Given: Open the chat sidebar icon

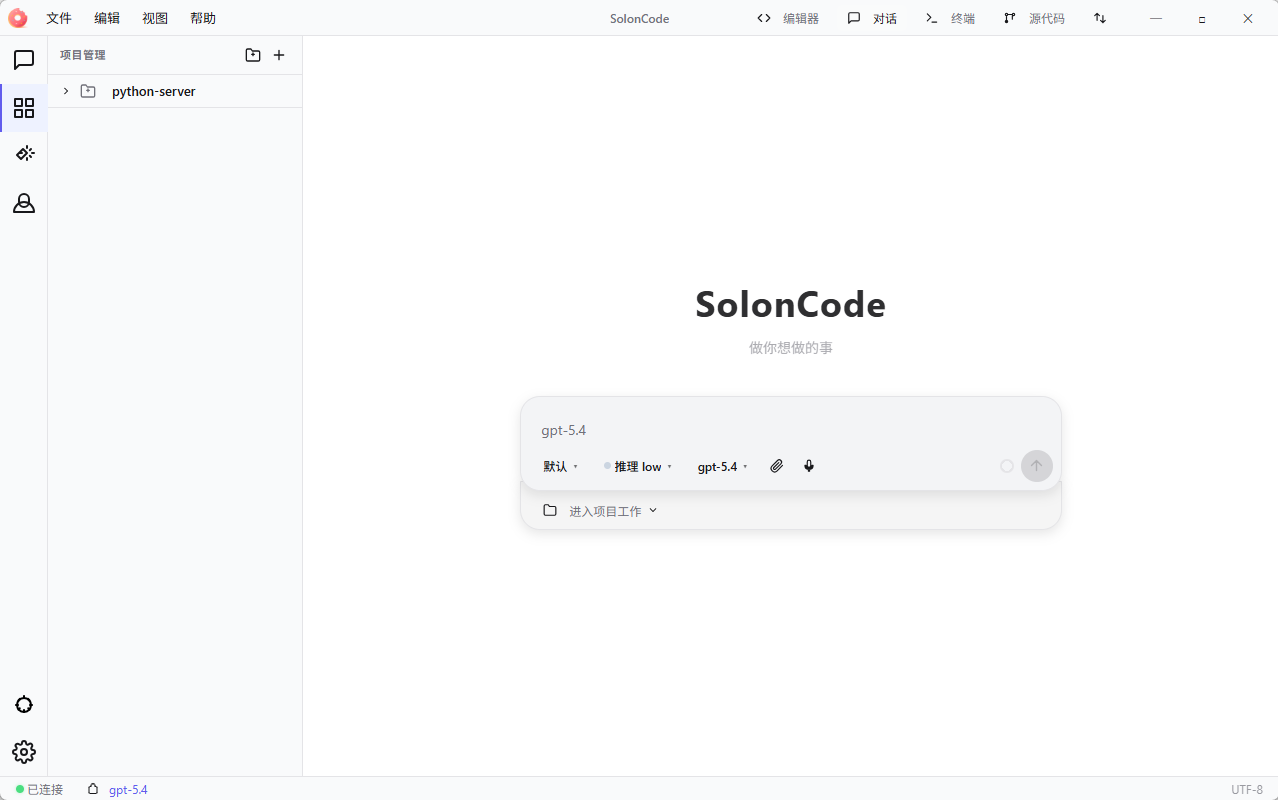Looking at the screenshot, I should coord(24,60).
